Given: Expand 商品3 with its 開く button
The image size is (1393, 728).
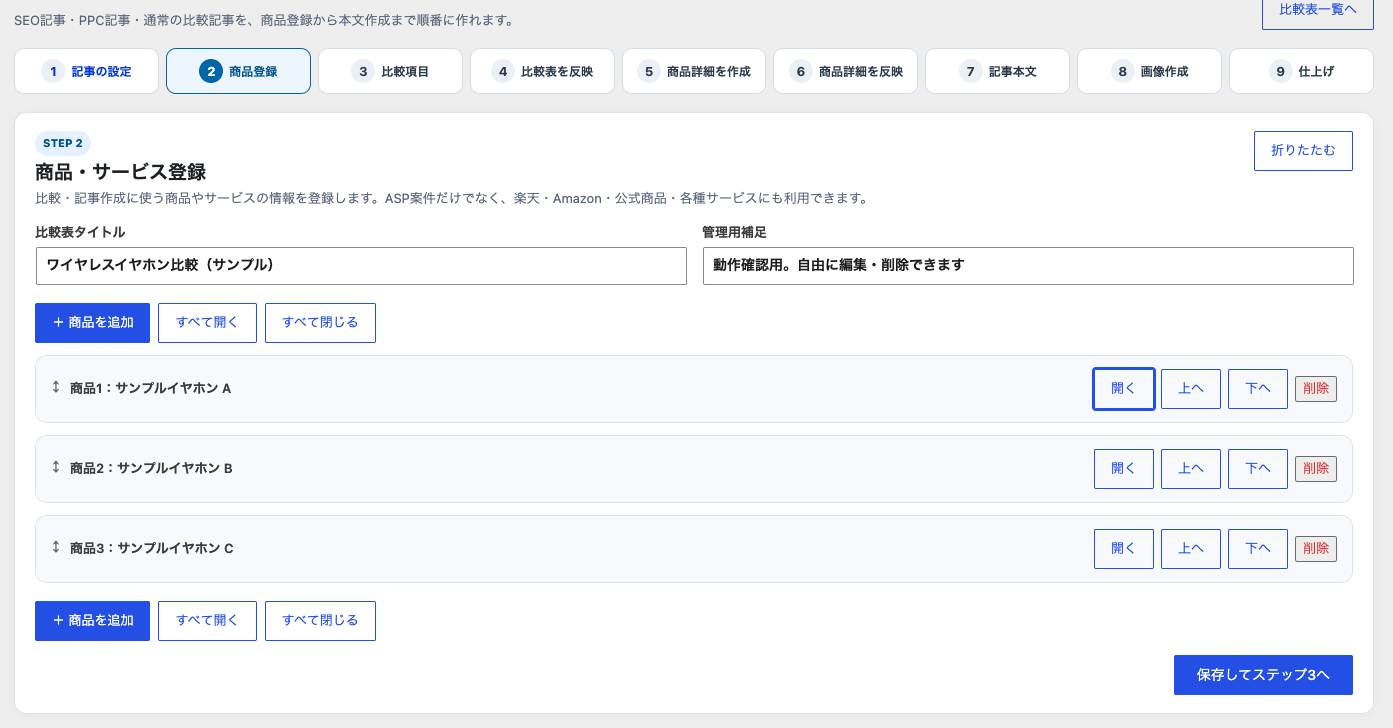Looking at the screenshot, I should point(1124,549).
